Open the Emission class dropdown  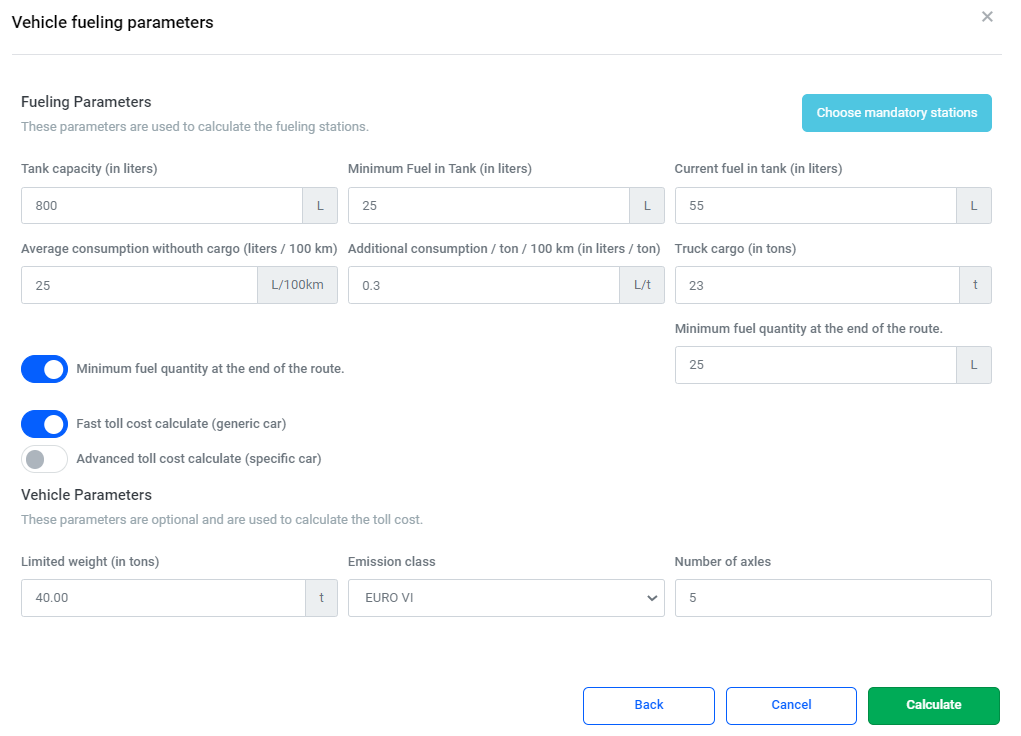coord(505,598)
